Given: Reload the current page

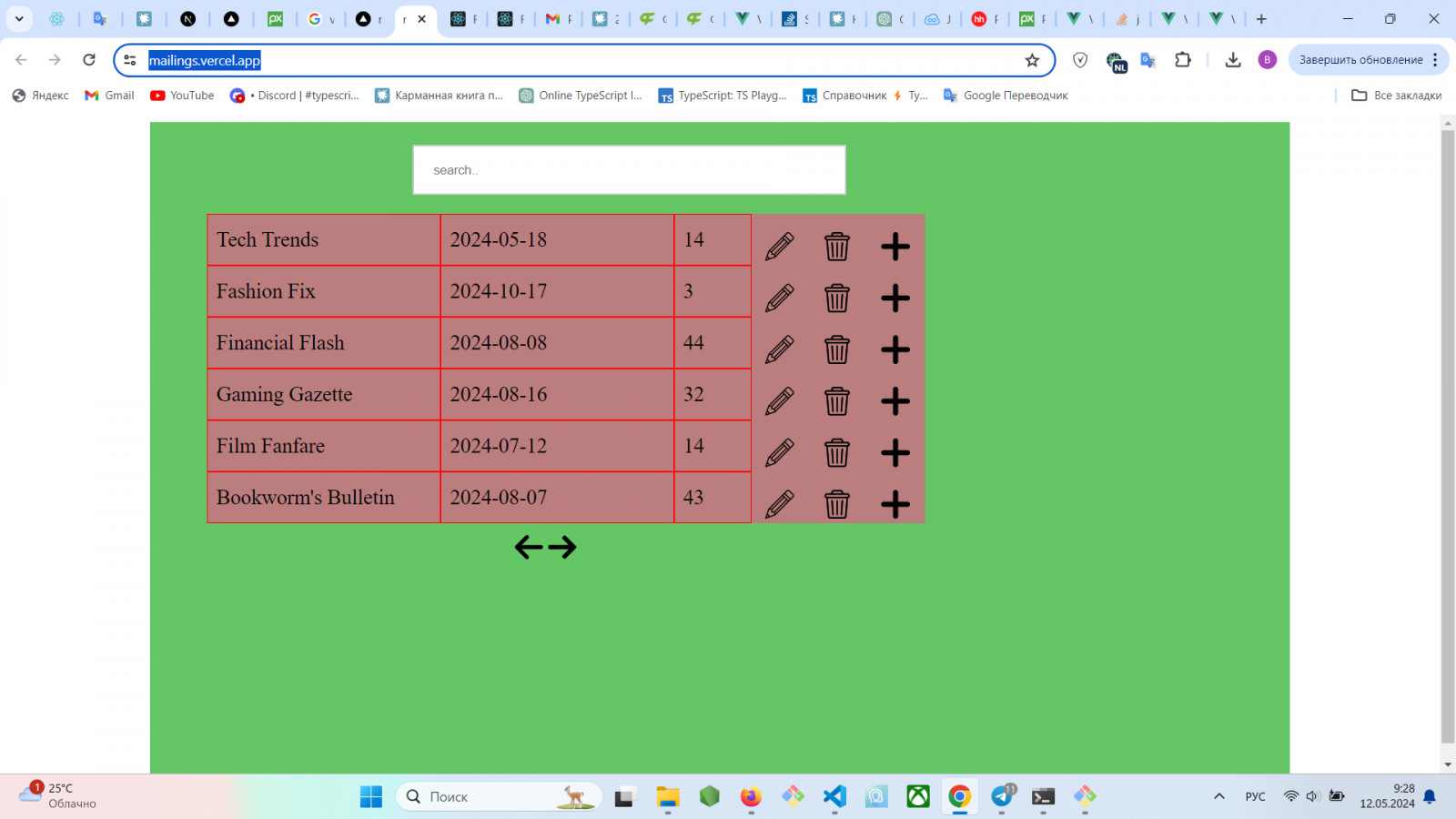Looking at the screenshot, I should pyautogui.click(x=89, y=60).
